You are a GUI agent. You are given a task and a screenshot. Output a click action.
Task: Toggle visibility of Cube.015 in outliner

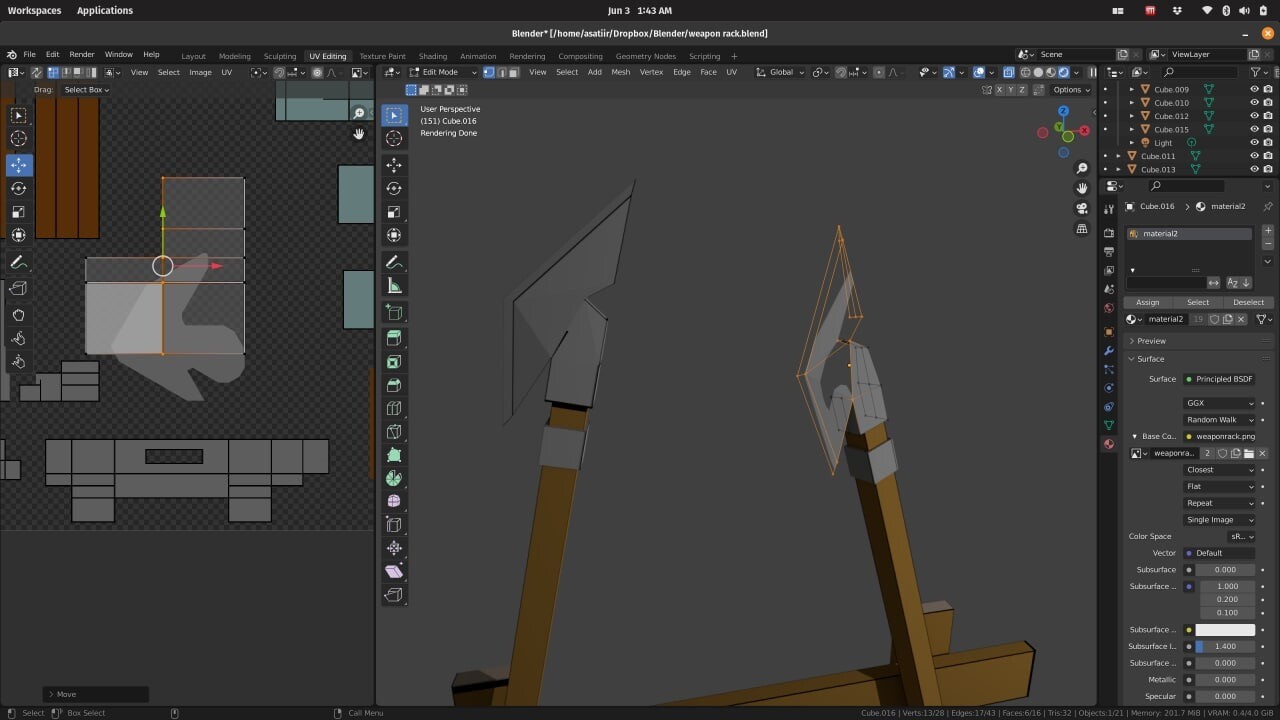[1254, 129]
